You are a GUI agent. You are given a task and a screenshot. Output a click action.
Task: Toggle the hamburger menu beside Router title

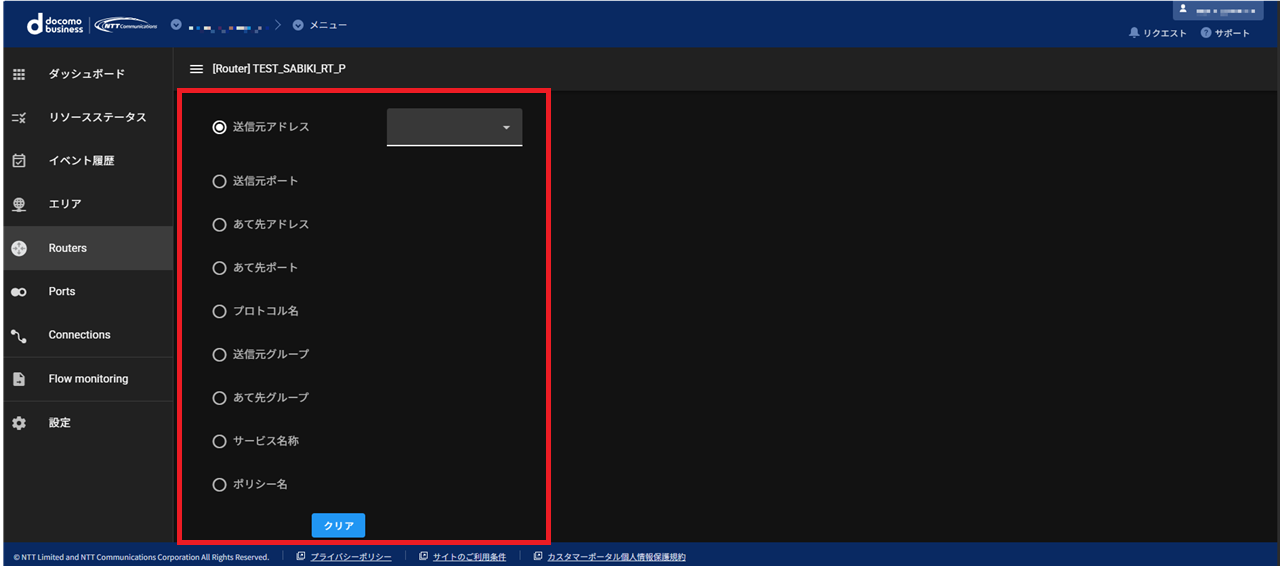(x=196, y=69)
